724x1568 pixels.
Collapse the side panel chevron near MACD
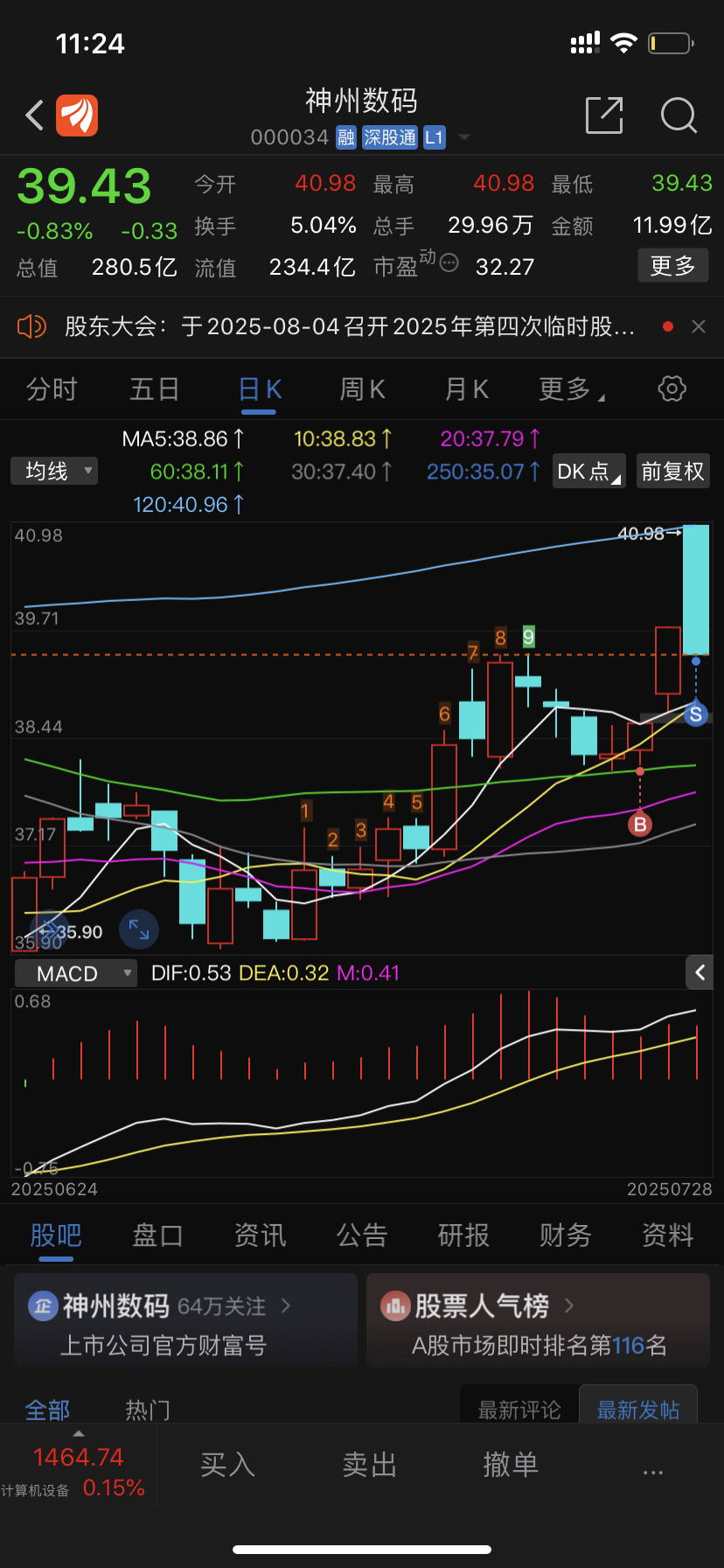[x=700, y=972]
